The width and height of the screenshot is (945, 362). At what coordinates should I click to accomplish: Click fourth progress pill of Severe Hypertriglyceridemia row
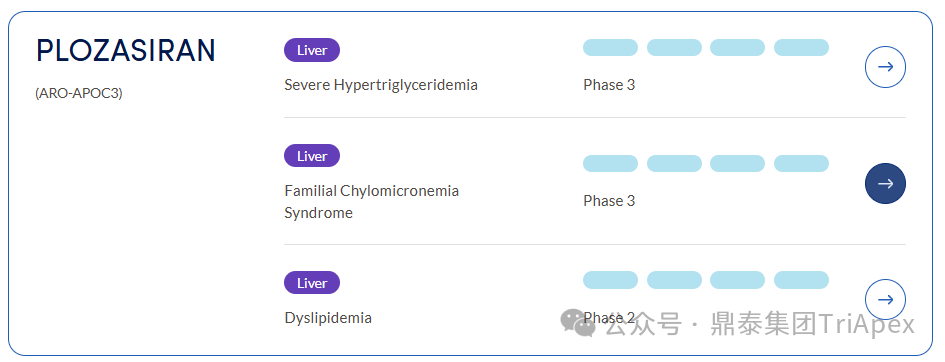[x=801, y=48]
